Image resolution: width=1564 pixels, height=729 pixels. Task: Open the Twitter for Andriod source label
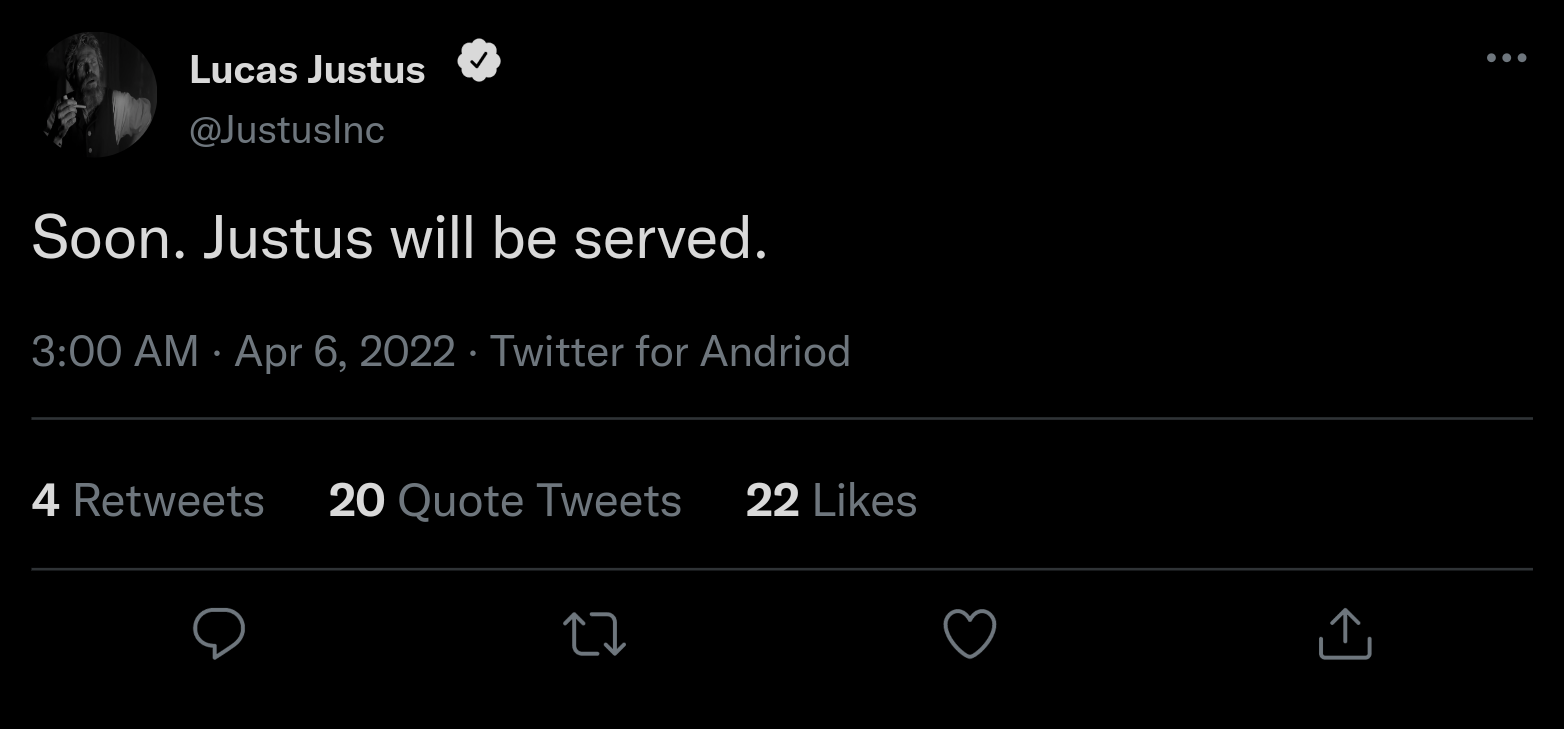669,352
